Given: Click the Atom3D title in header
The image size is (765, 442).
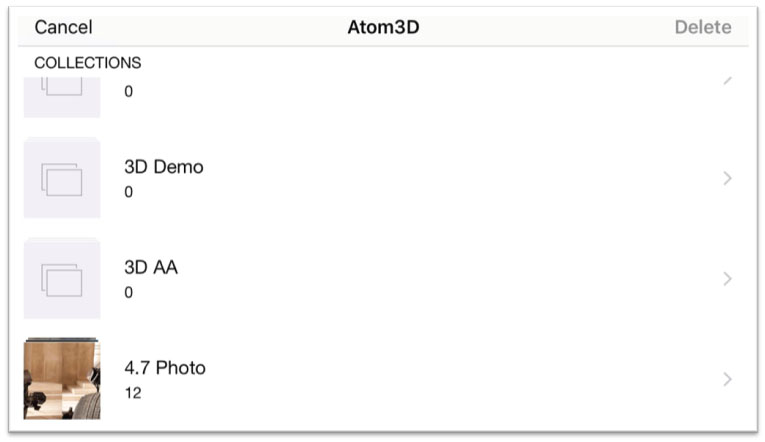Looking at the screenshot, I should pos(383,27).
